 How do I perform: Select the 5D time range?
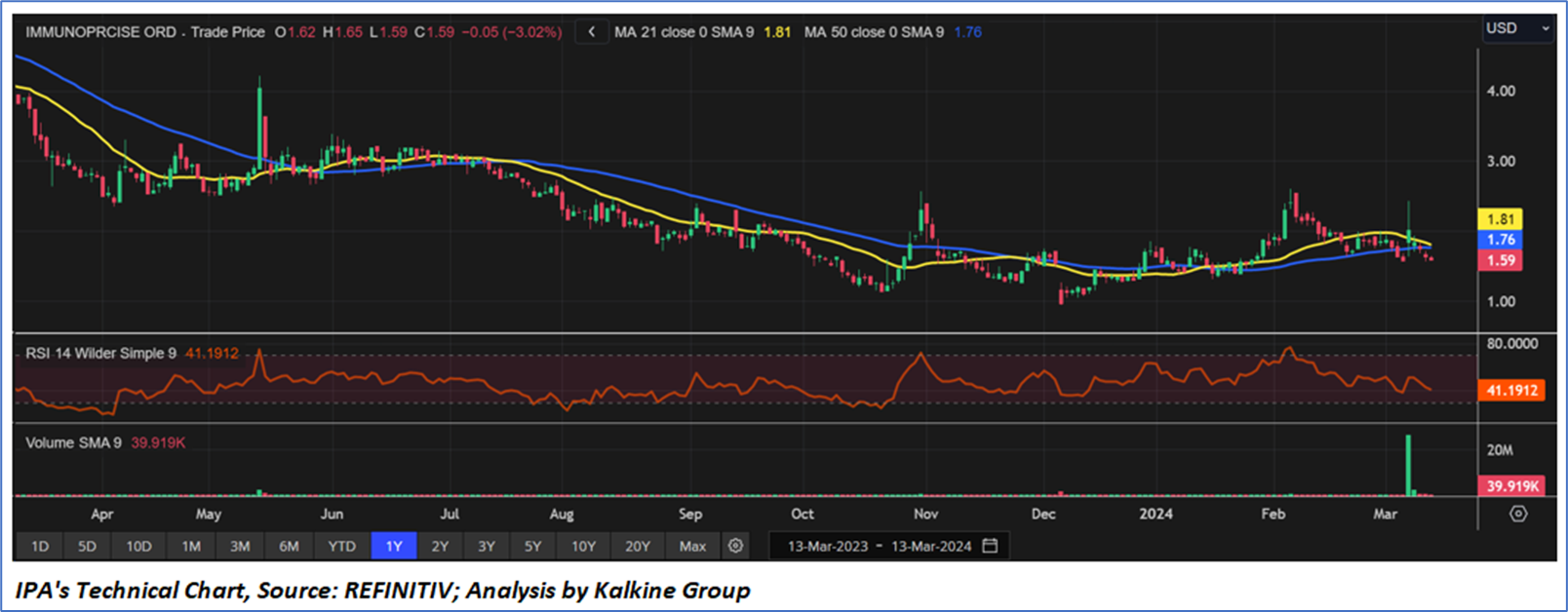(x=87, y=546)
